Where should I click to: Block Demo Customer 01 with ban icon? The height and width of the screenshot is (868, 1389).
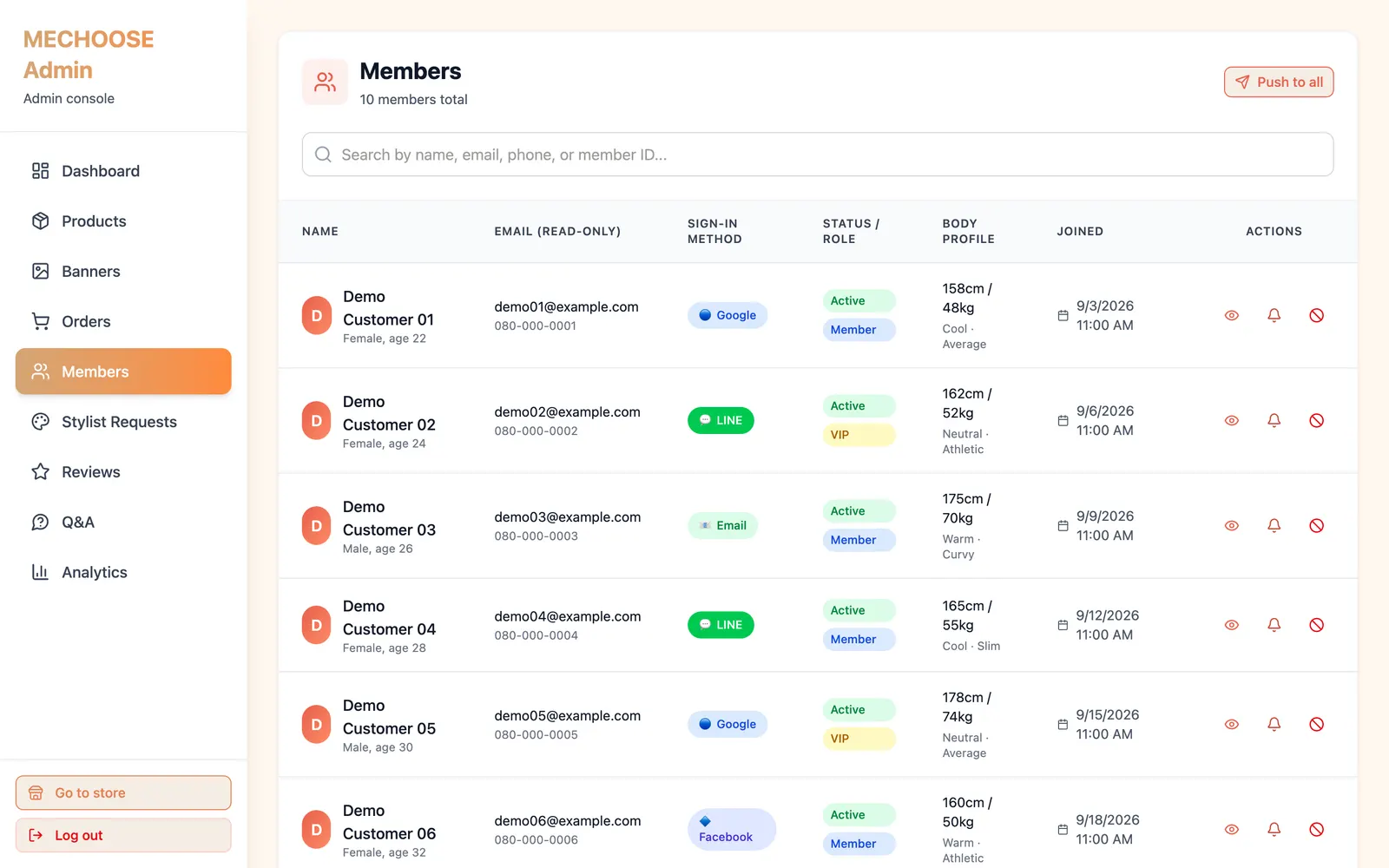coord(1316,315)
